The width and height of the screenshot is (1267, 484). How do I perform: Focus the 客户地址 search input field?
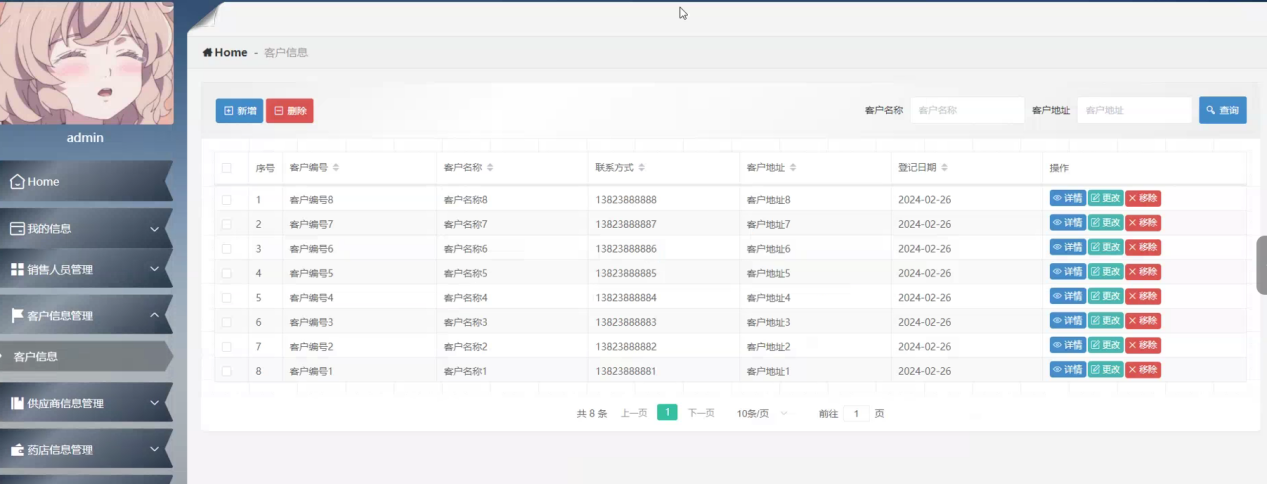click(x=1135, y=110)
